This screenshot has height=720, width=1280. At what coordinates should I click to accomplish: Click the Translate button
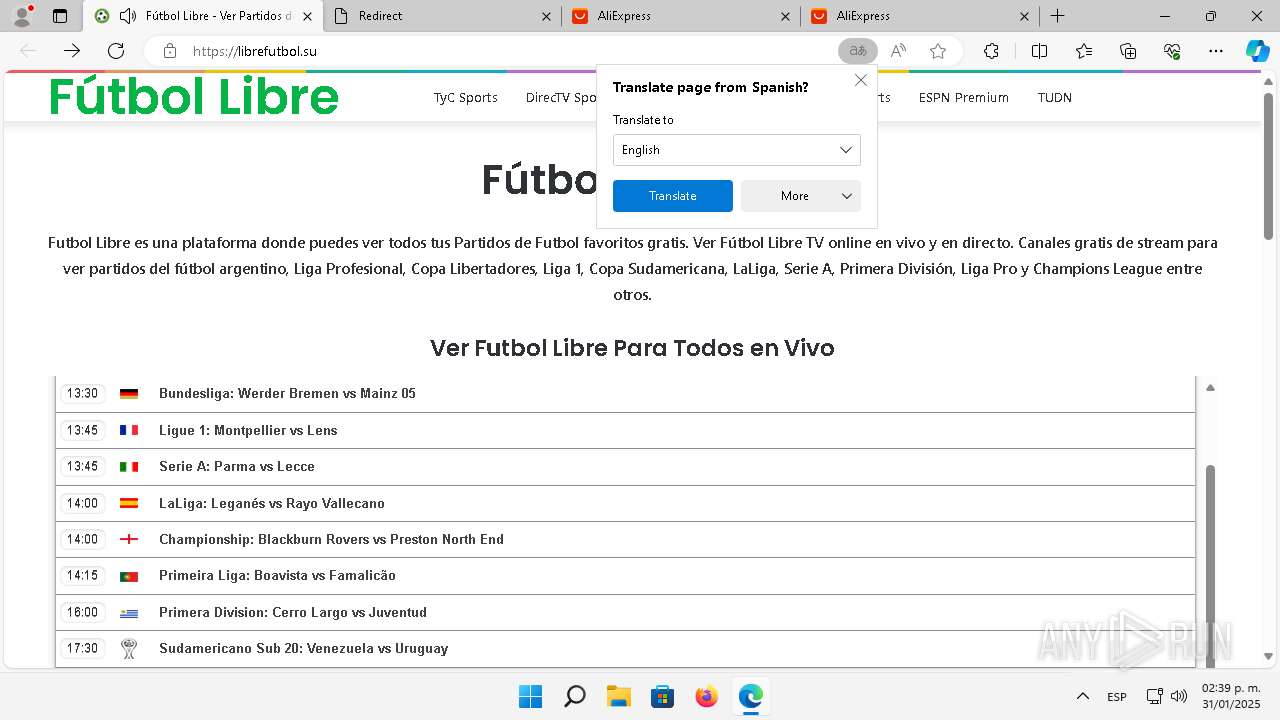coord(673,196)
